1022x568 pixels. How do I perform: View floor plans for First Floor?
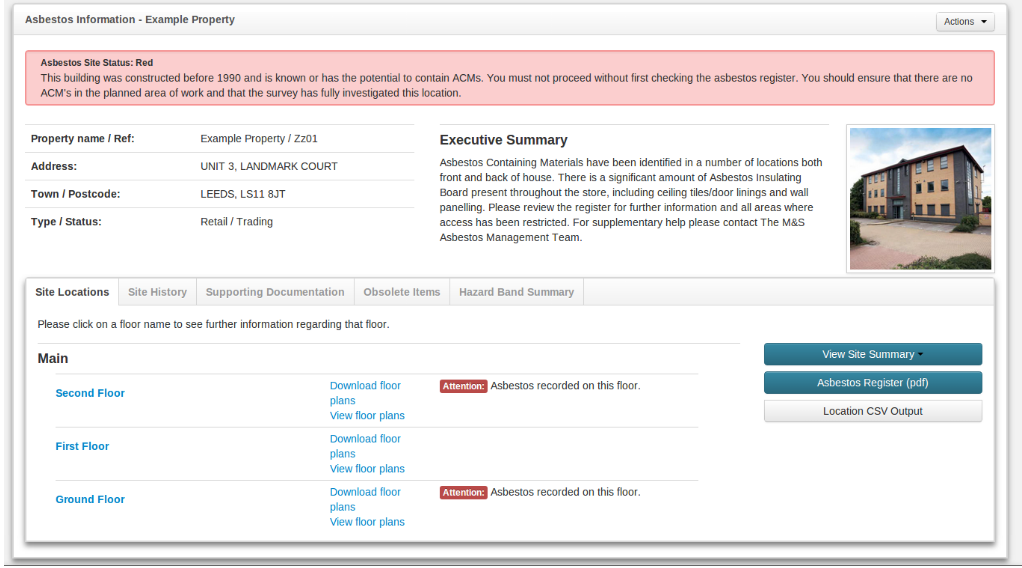(367, 468)
